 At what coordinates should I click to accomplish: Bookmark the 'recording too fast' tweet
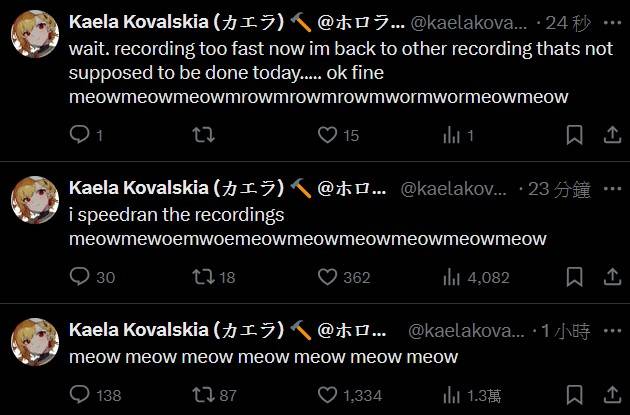pos(574,135)
